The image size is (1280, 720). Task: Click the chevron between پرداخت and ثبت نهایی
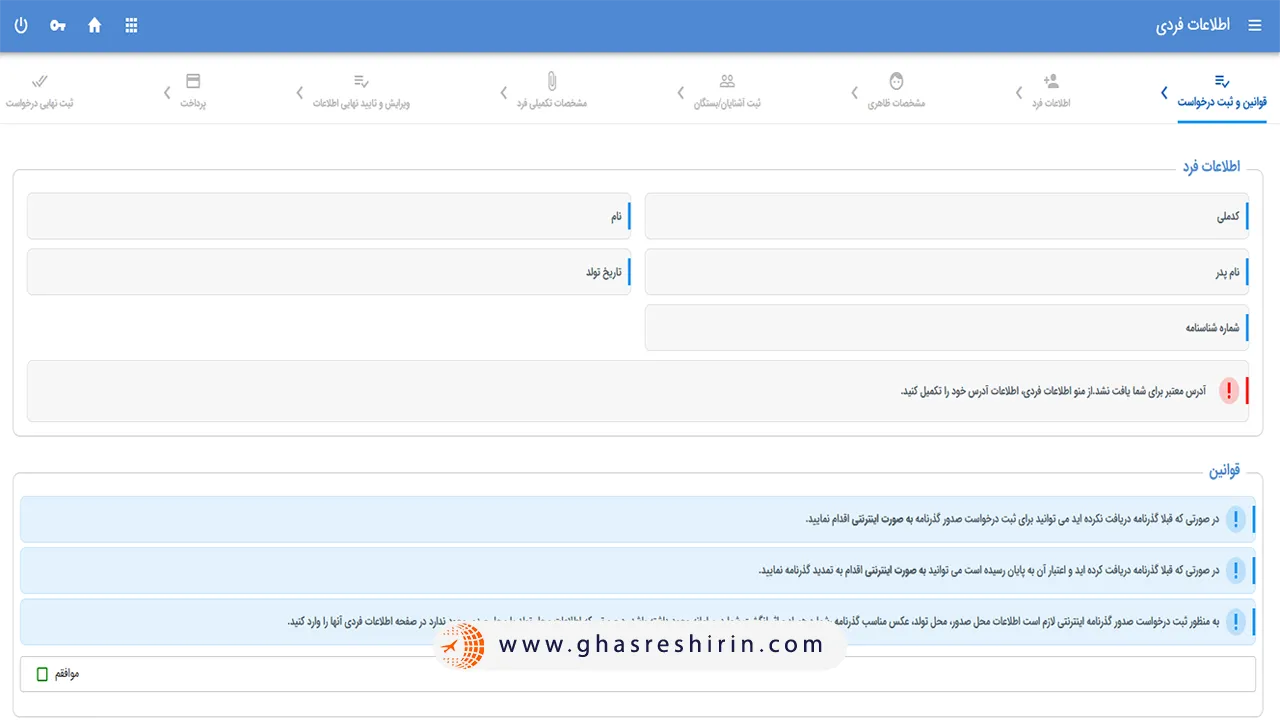[166, 93]
